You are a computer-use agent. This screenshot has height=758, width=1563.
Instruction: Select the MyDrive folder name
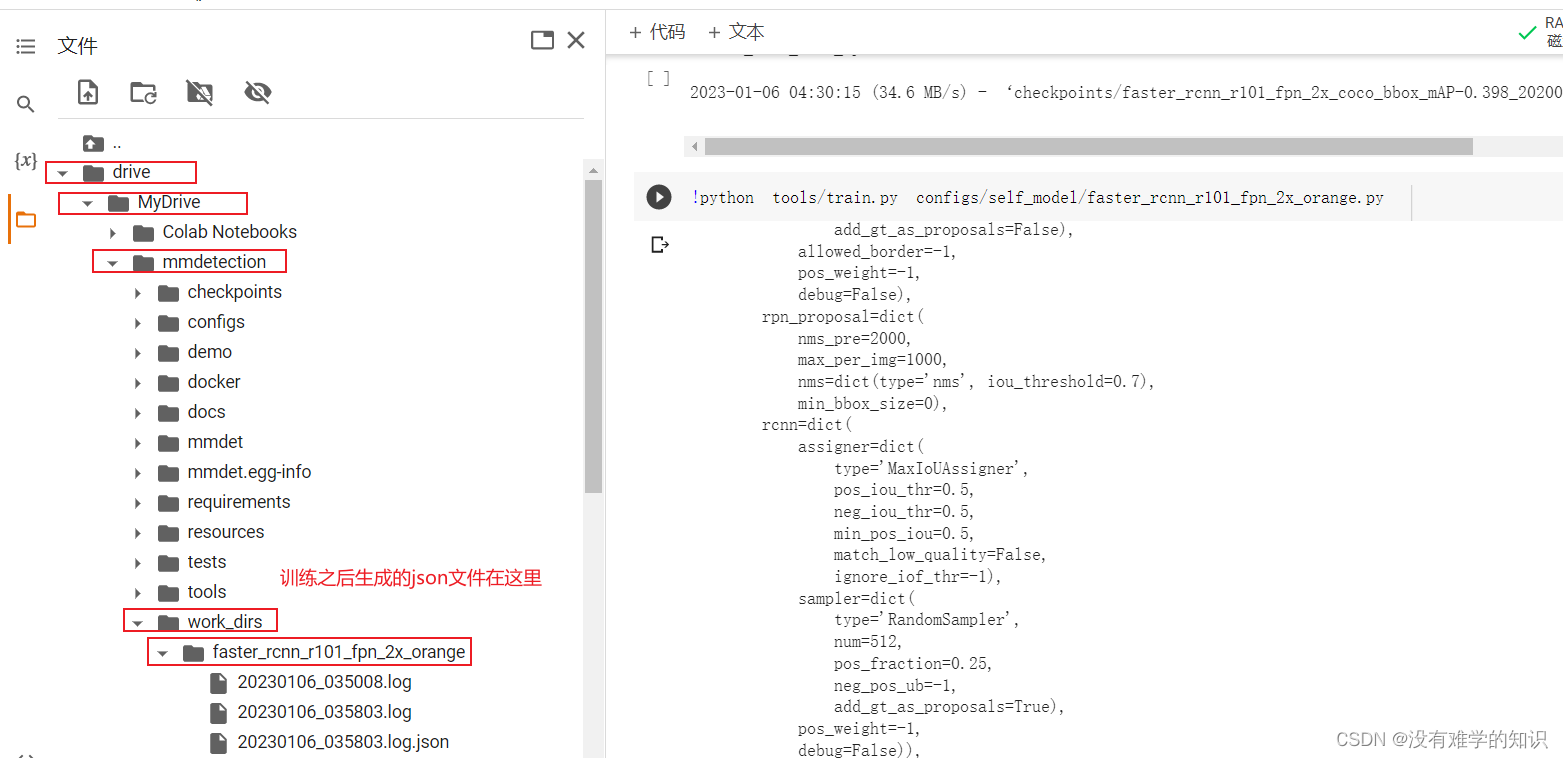[x=169, y=202]
